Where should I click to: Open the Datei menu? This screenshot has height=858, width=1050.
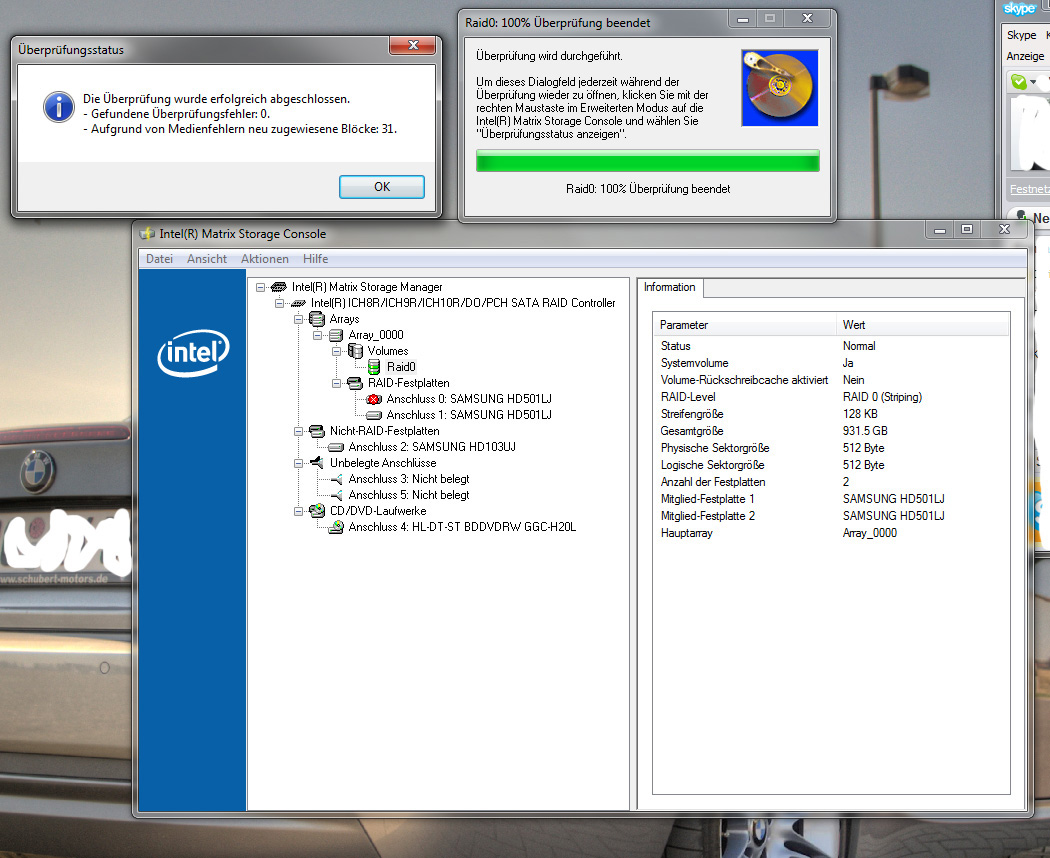pyautogui.click(x=159, y=259)
